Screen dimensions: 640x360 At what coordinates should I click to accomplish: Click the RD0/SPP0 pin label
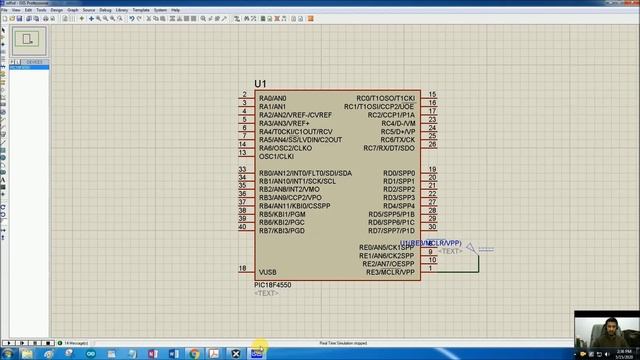click(x=399, y=173)
